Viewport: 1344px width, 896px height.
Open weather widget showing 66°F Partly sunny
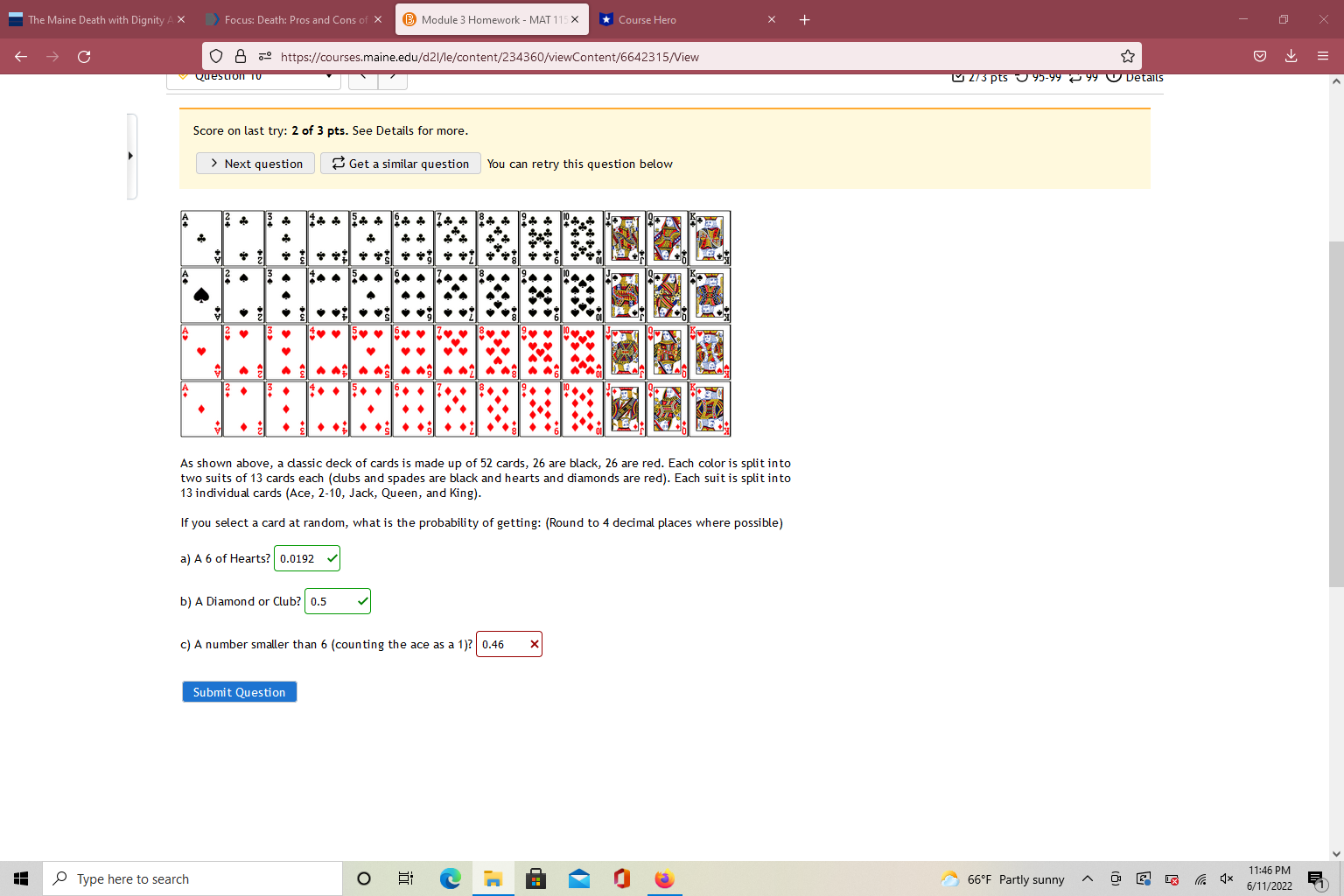(1003, 878)
